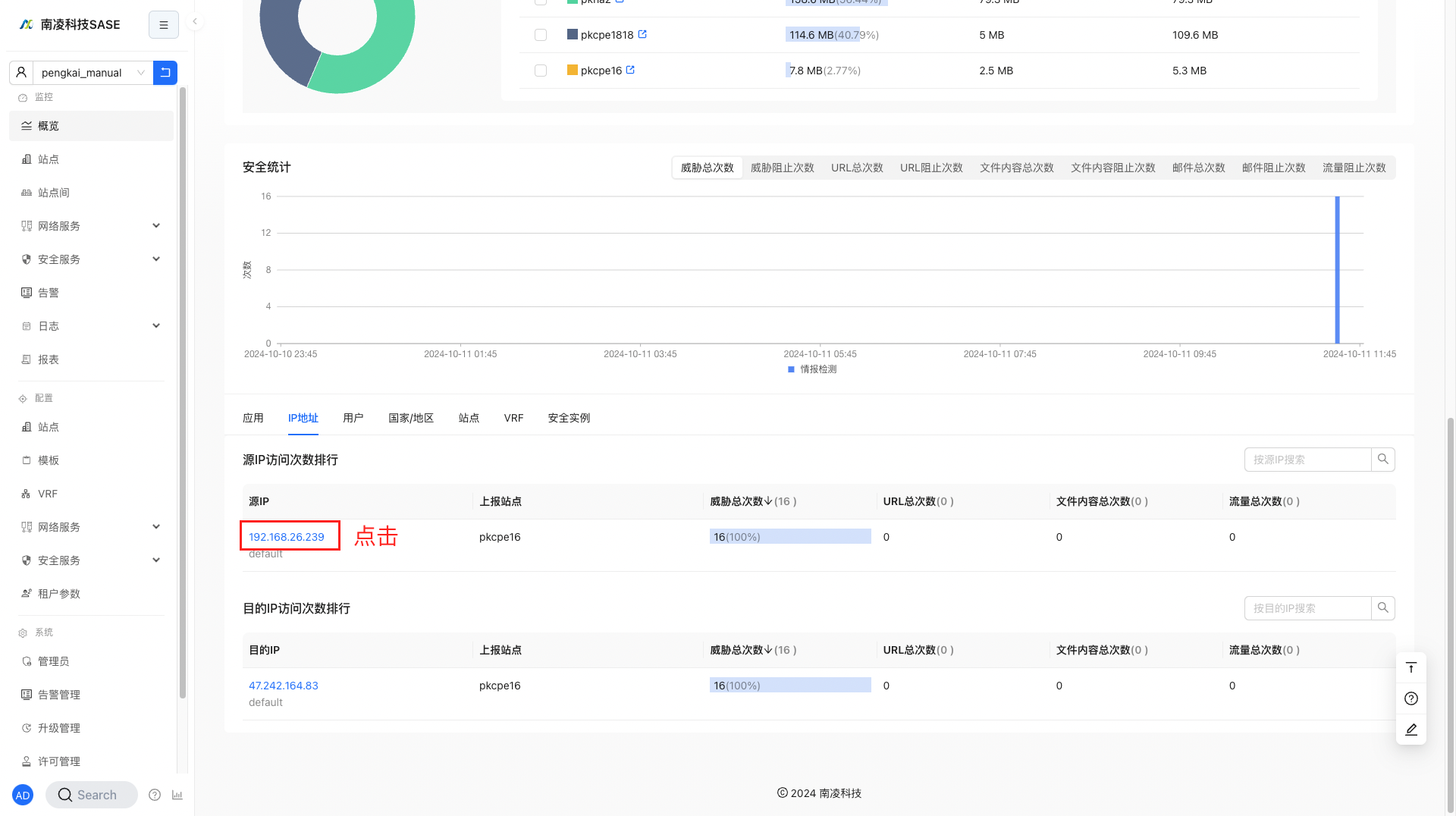Viewport: 1456px width, 816px height.
Task: Open 站点 under the 监控 section
Action: [91, 159]
